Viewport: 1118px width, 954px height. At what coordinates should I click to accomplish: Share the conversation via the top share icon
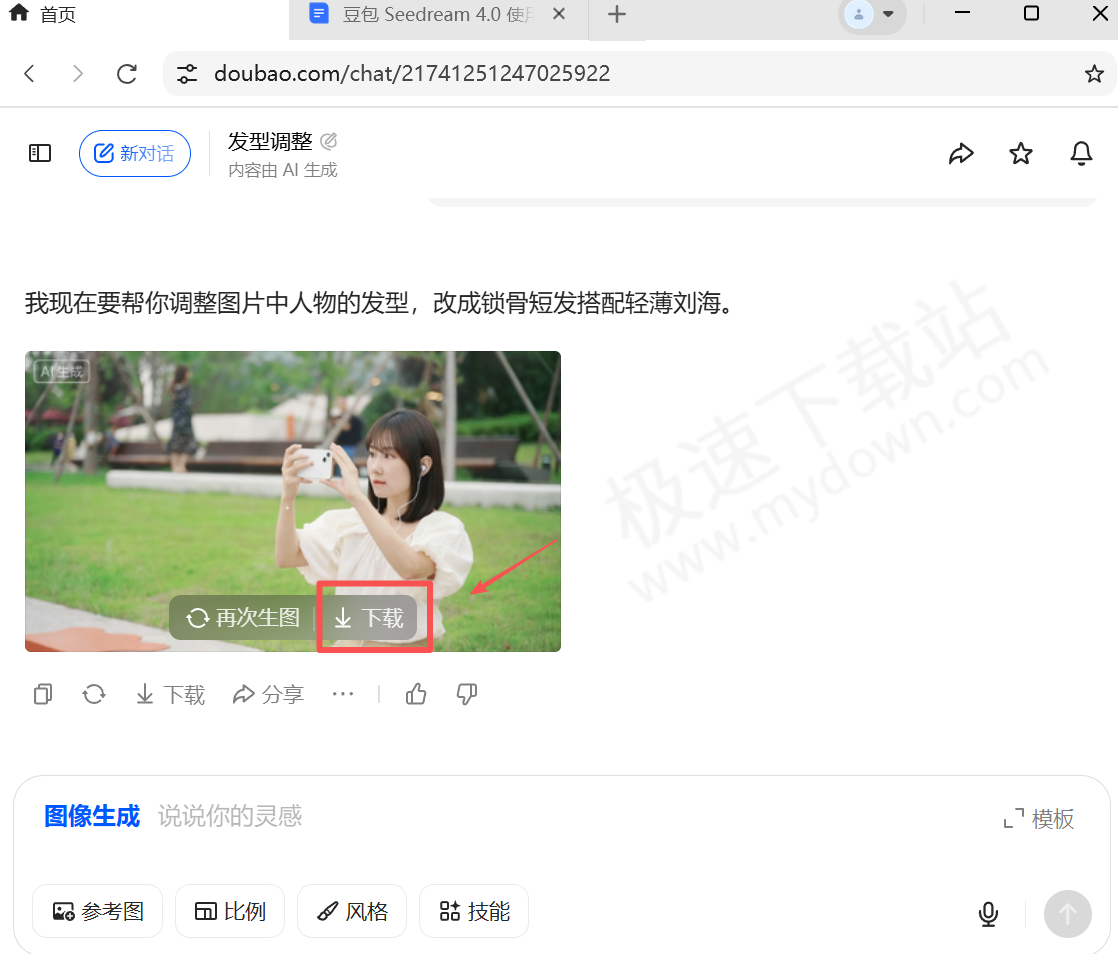(x=961, y=153)
